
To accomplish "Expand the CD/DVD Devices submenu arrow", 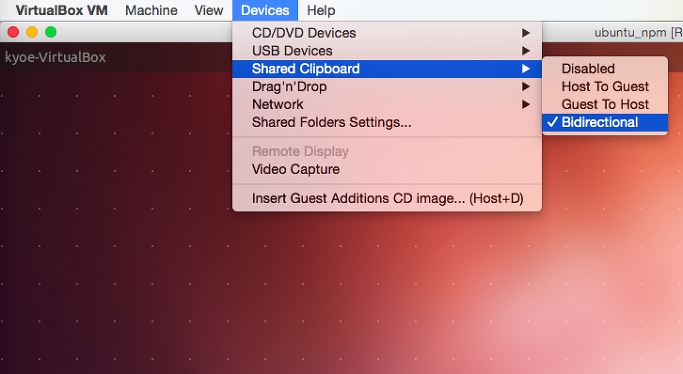I will coord(526,33).
